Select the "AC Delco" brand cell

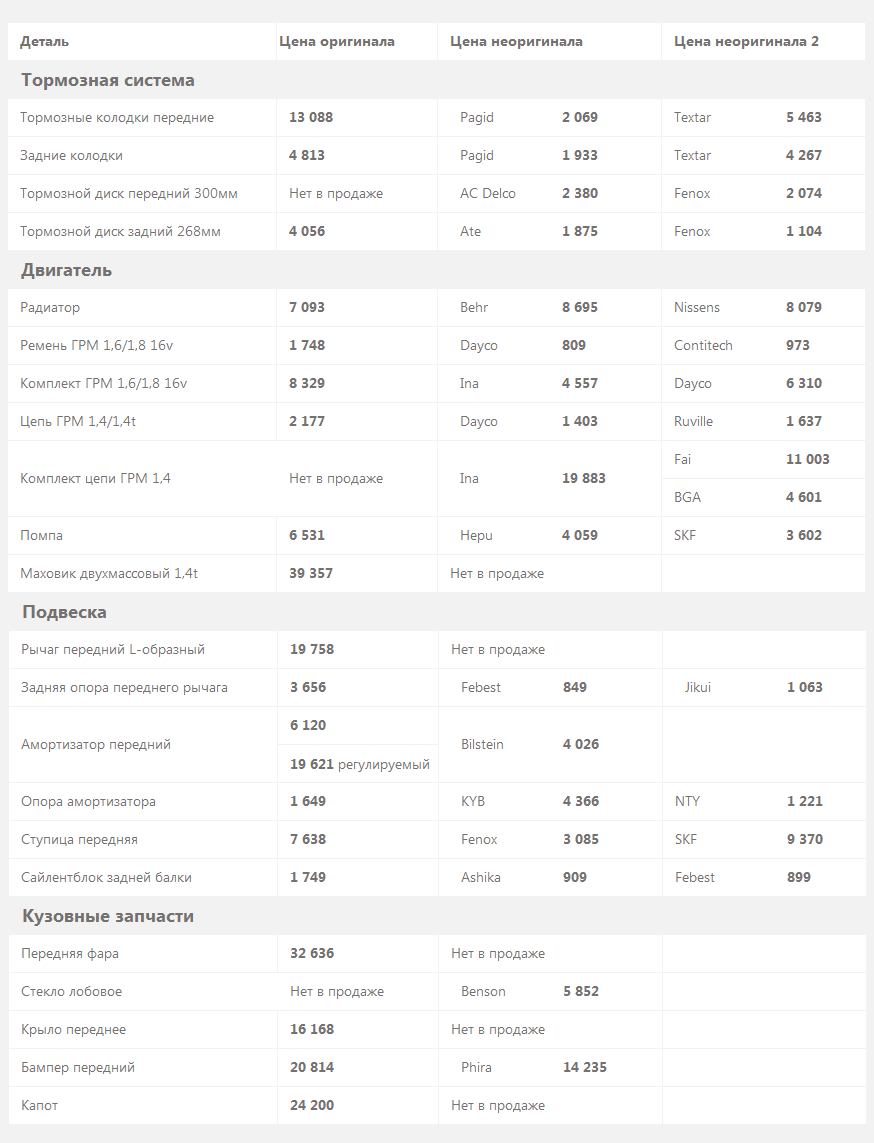488,193
